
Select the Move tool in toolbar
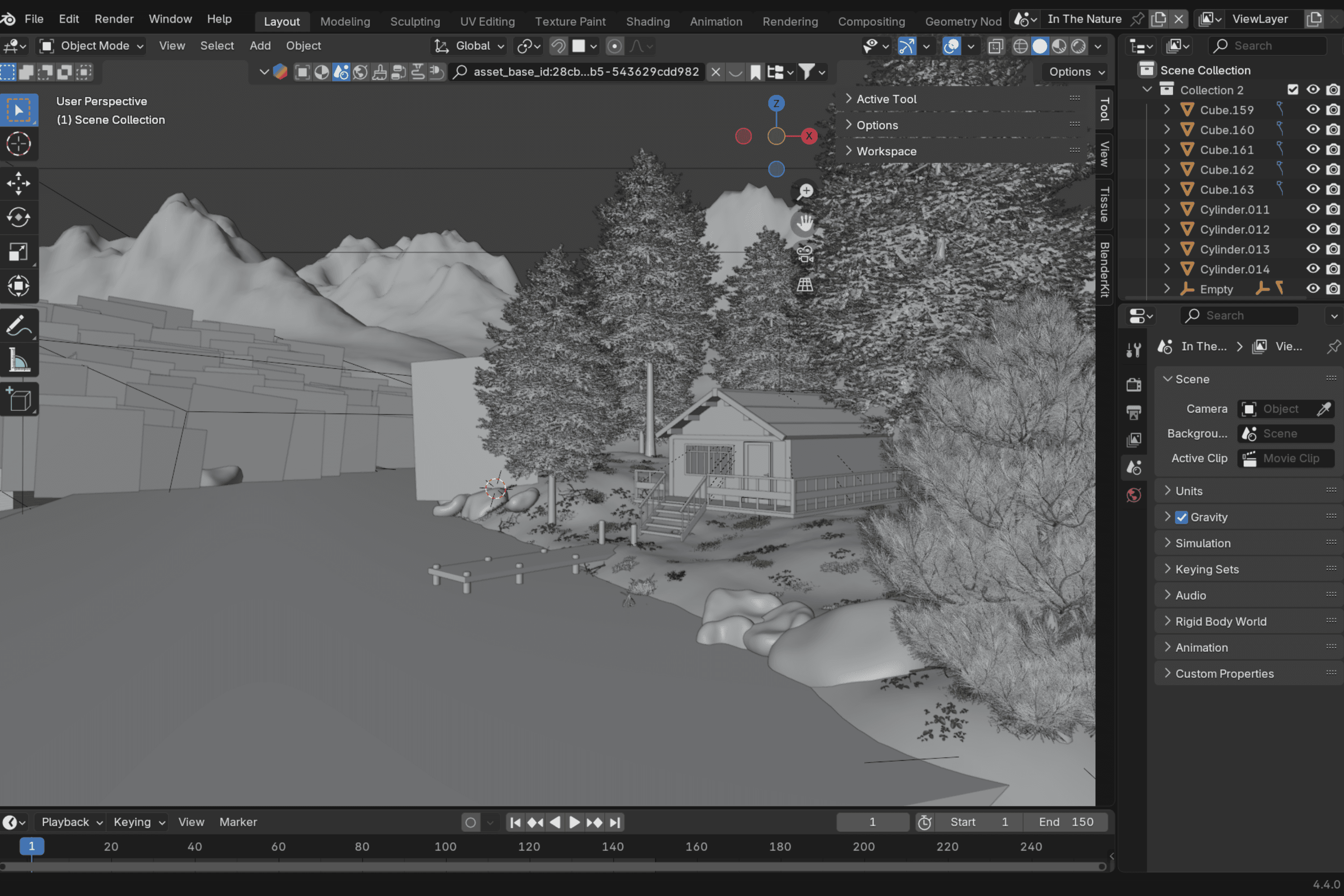pos(18,183)
